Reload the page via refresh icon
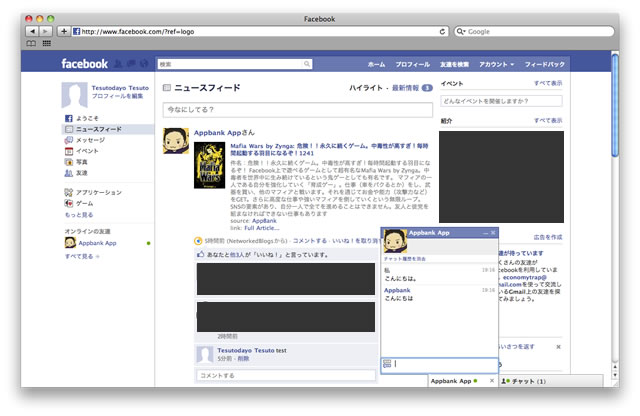The width and height of the screenshot is (640, 416). click(442, 31)
